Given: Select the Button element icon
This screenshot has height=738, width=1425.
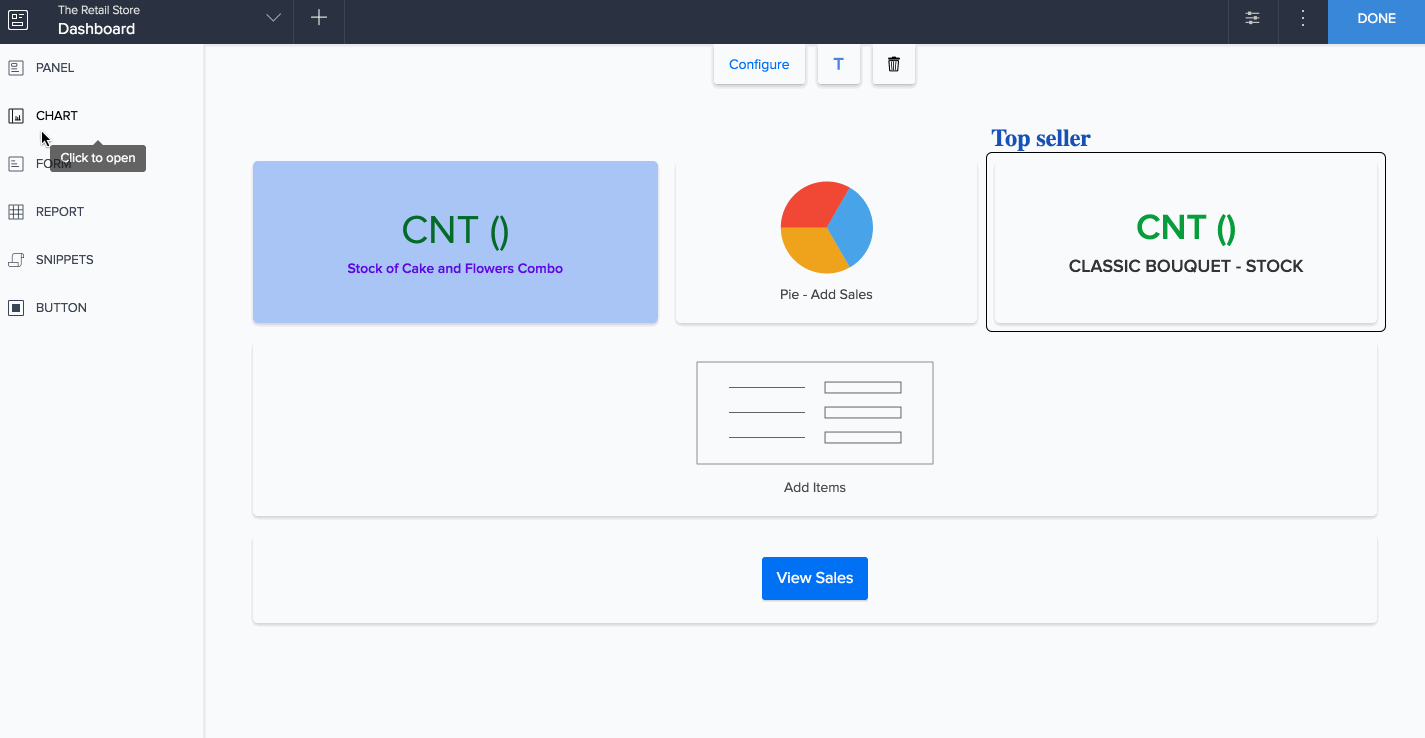Looking at the screenshot, I should pyautogui.click(x=16, y=308).
